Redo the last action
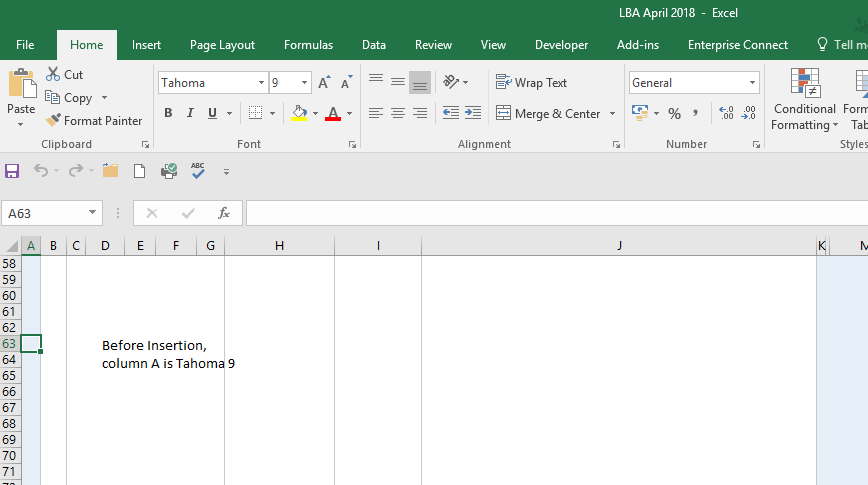The width and height of the screenshot is (868, 485). pos(75,171)
